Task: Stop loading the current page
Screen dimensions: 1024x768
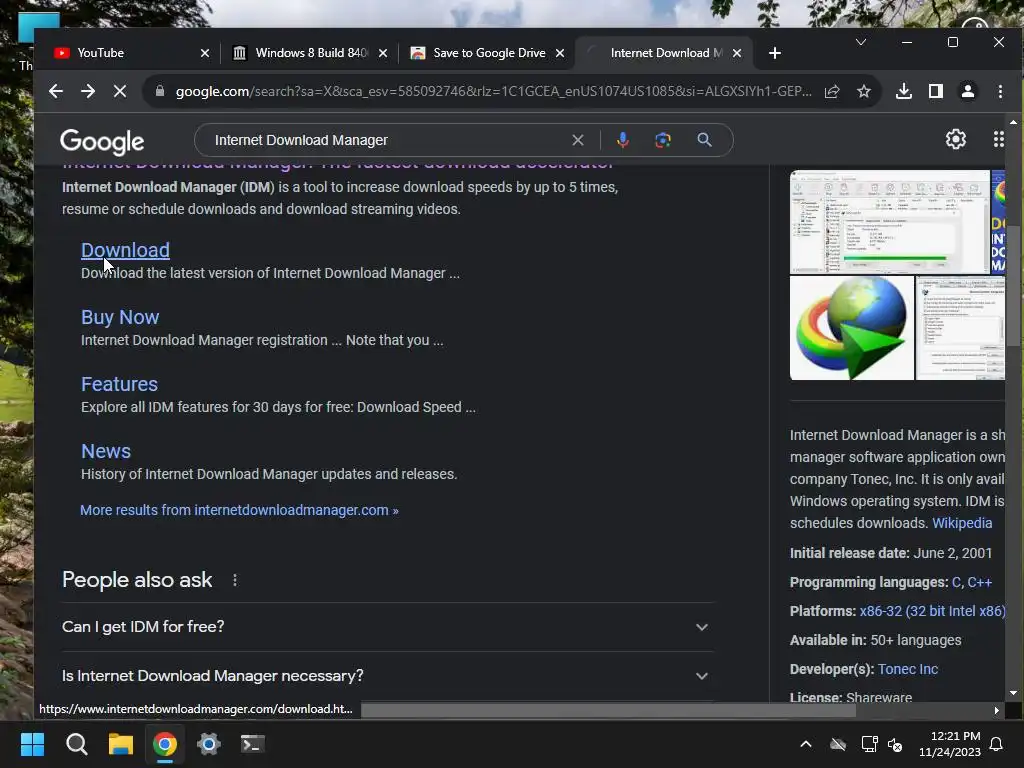Action: pyautogui.click(x=120, y=91)
